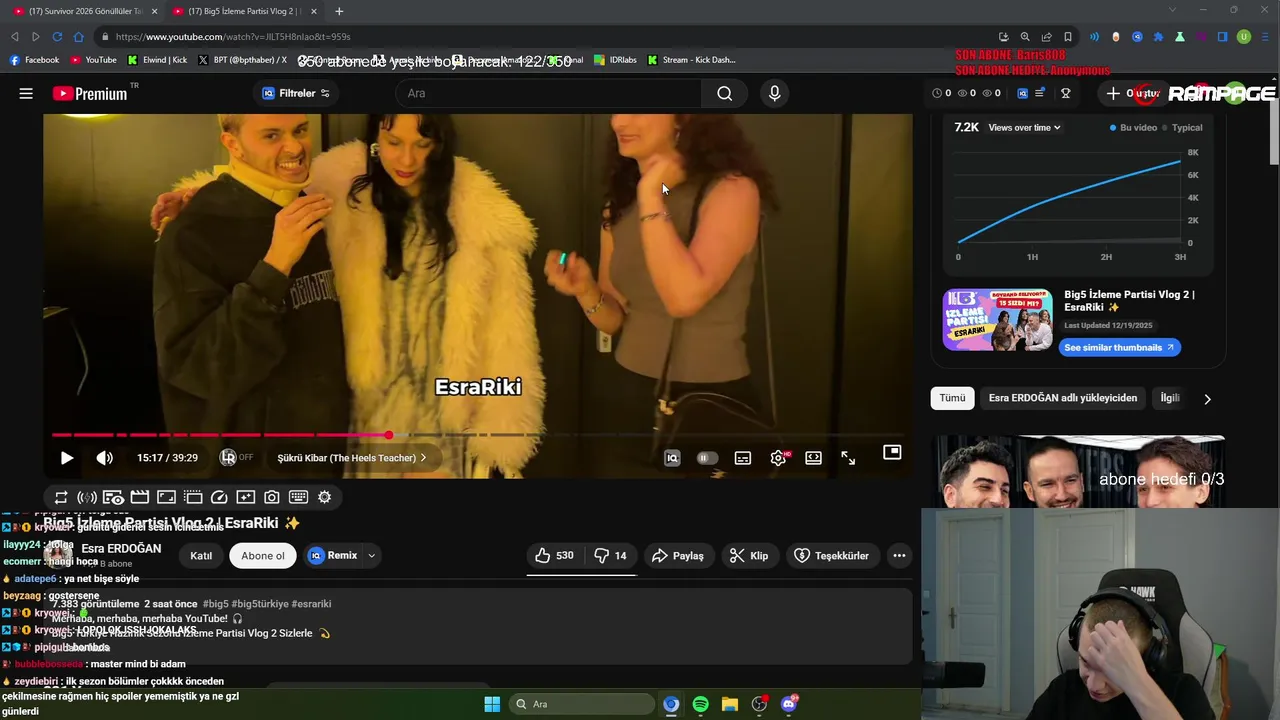The image size is (1280, 720).
Task: Click the YouTube Ara search field
Action: click(x=549, y=93)
